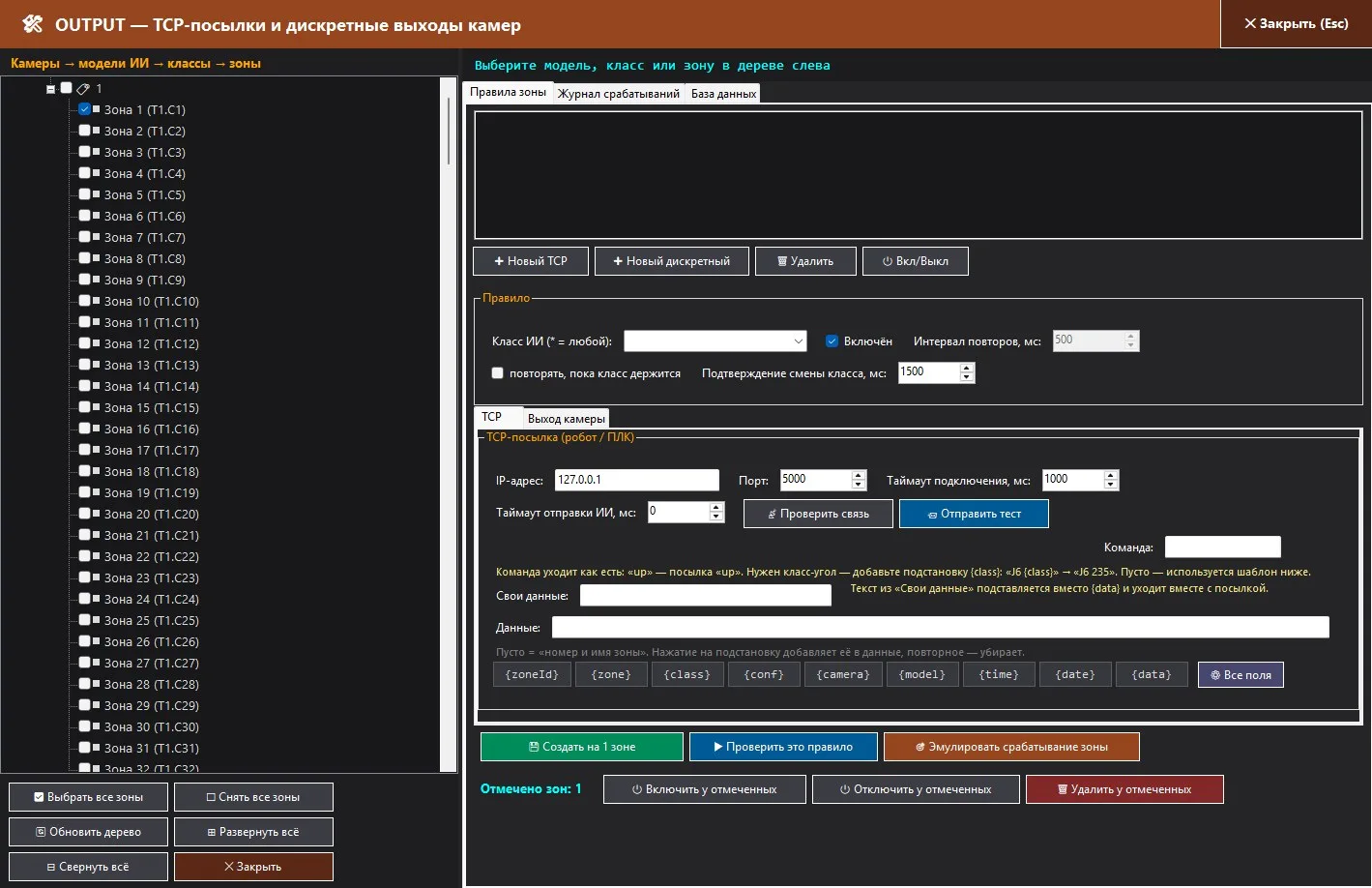Insert {time} placeholder
The width and height of the screenshot is (1372, 888).
click(x=999, y=674)
